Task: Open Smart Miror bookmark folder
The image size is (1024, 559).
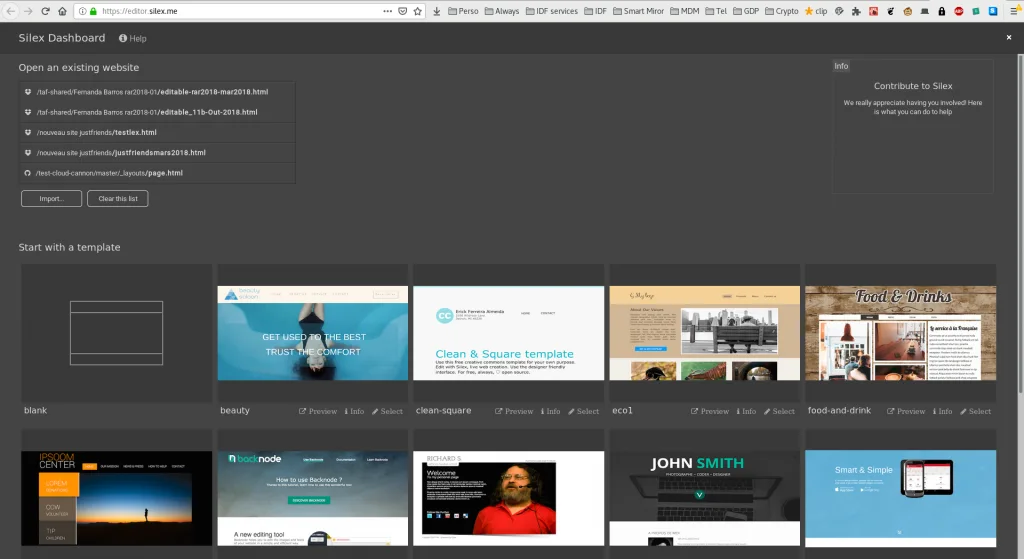Action: [x=638, y=11]
